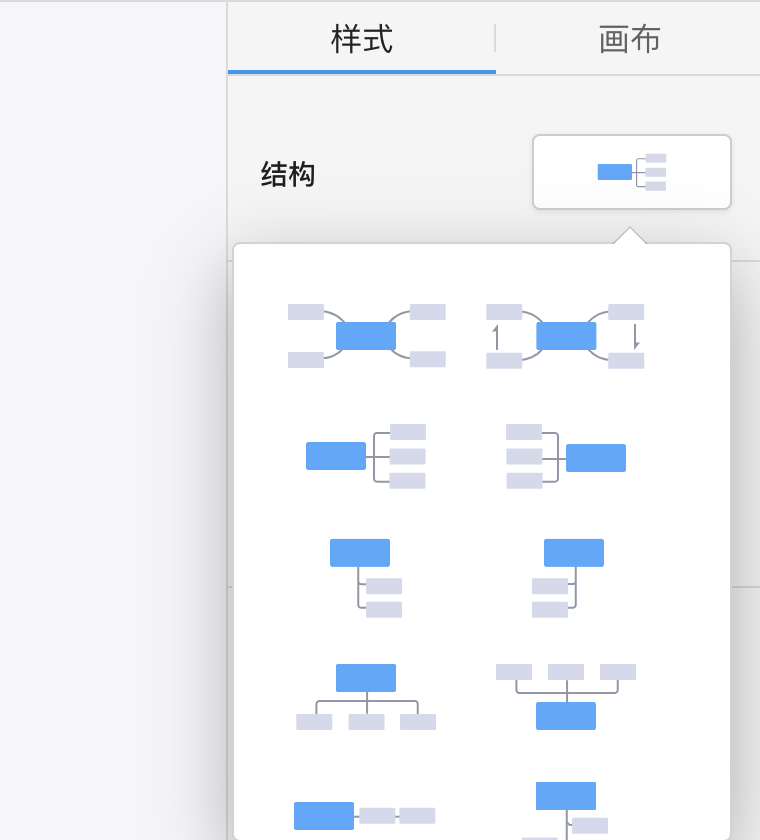This screenshot has height=840, width=760.
Task: Pick the upward org chart structure
Action: coord(566,697)
